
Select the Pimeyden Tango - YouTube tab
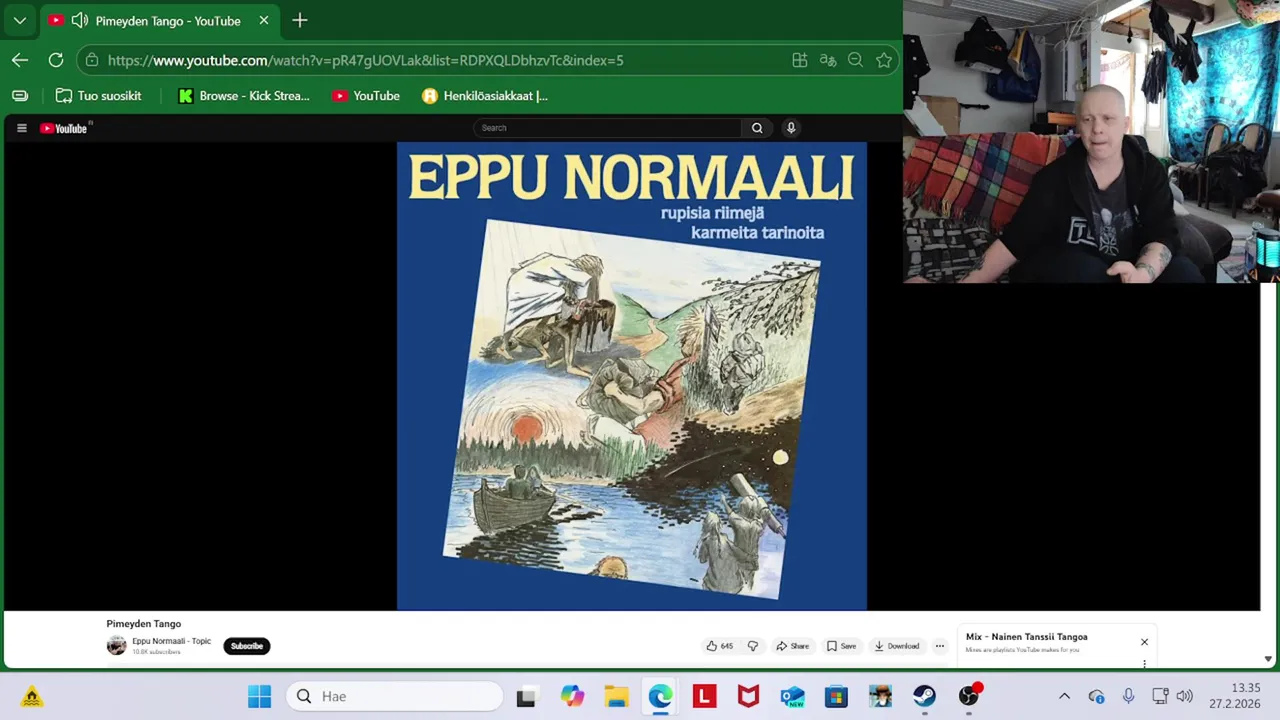160,20
